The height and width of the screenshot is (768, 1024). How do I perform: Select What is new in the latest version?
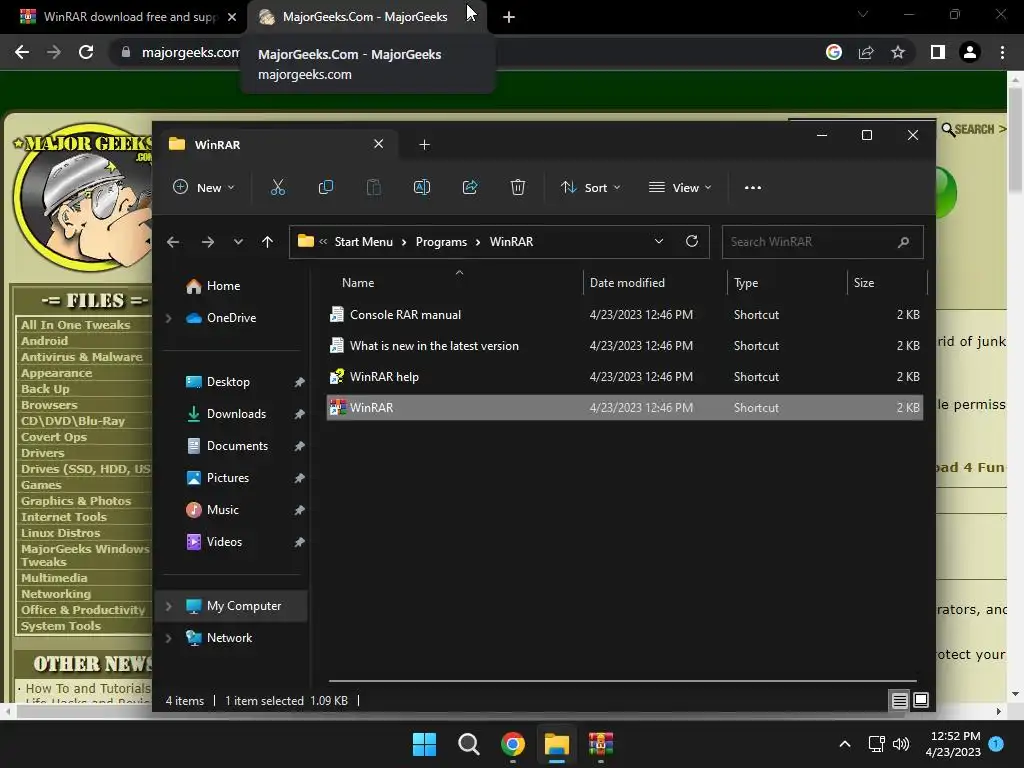[x=624, y=345]
